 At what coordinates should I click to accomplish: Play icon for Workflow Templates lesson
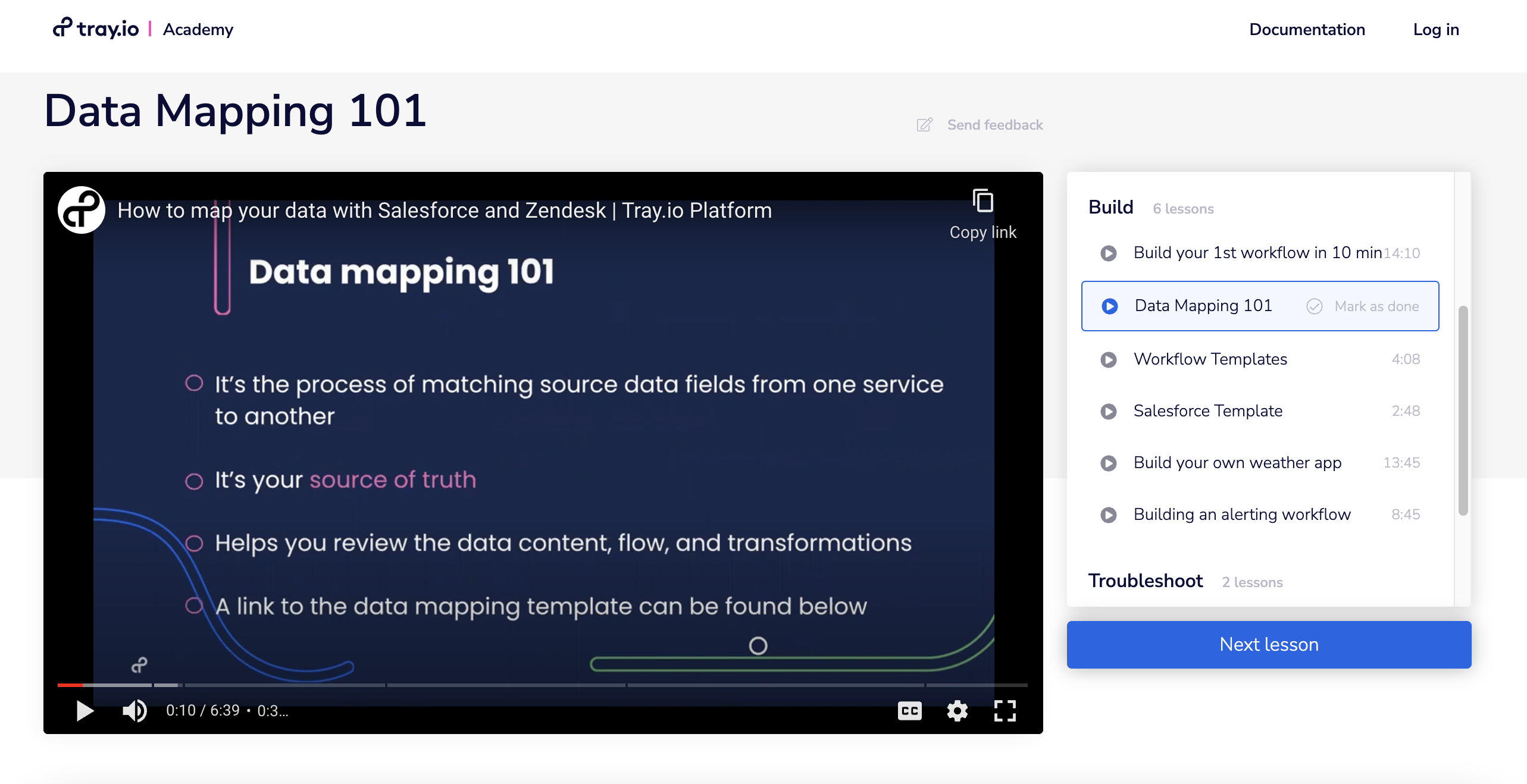pos(1108,359)
